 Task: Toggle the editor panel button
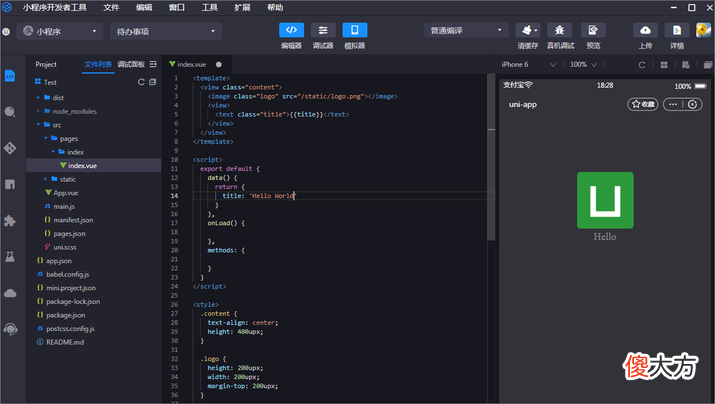[x=291, y=30]
